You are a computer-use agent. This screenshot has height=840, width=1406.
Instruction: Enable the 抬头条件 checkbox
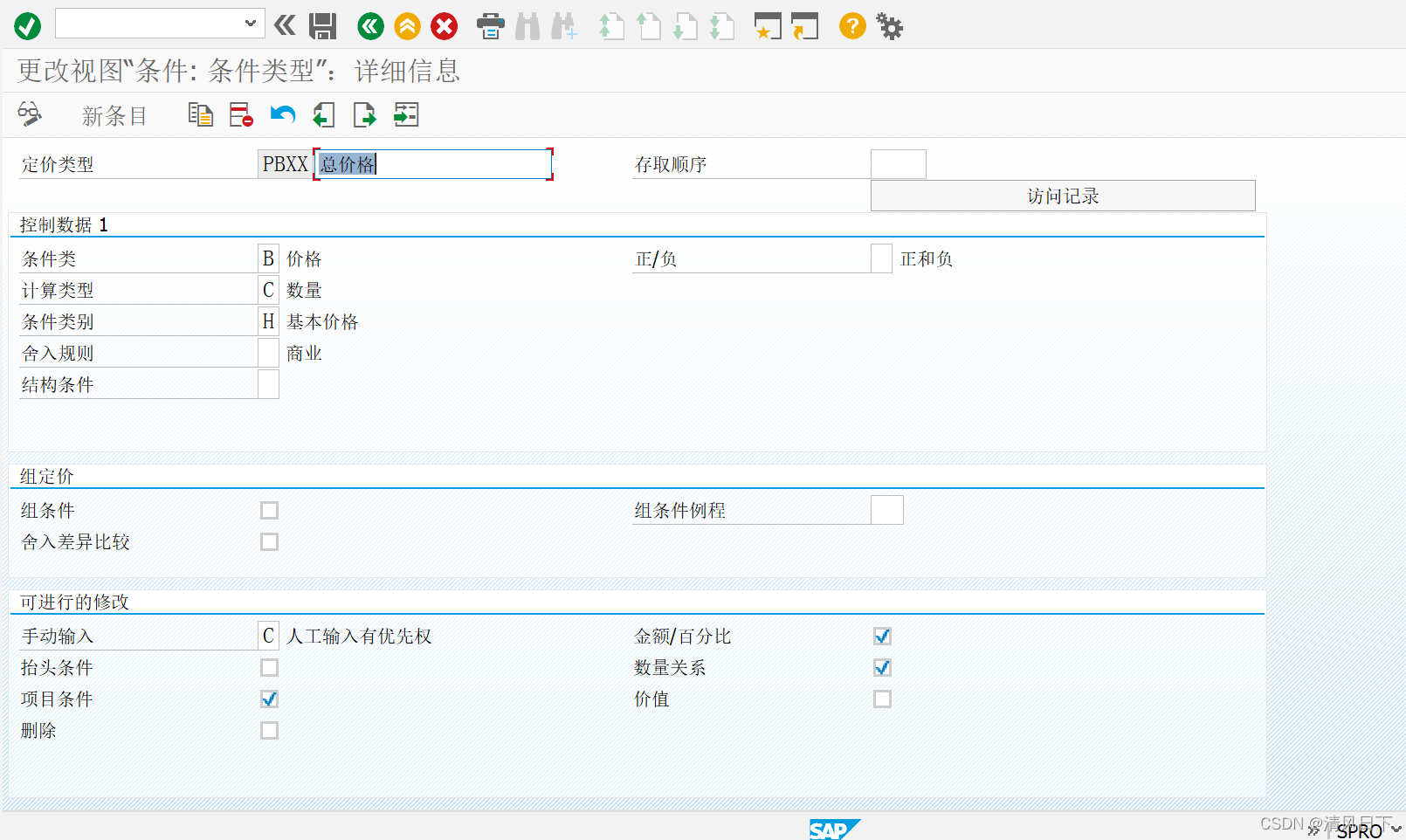tap(269, 667)
